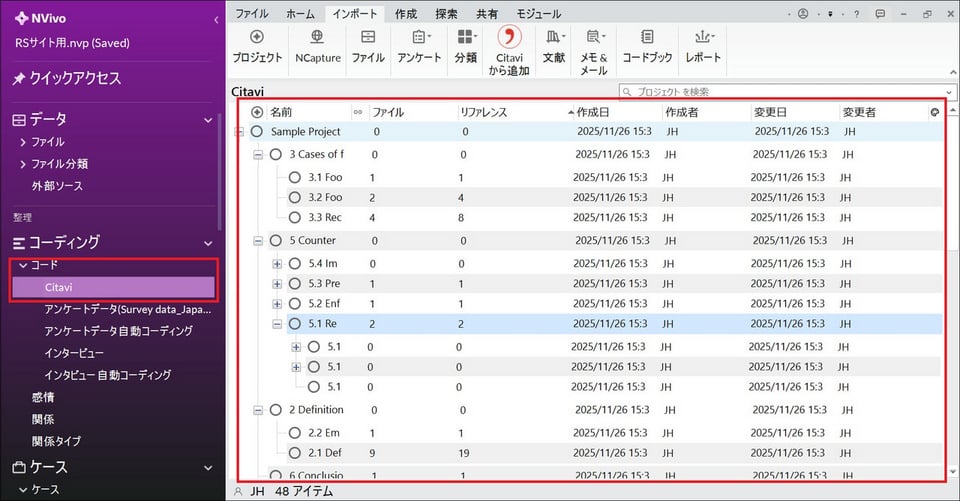Click the 変更者 column header
The width and height of the screenshot is (960, 501).
pos(859,112)
